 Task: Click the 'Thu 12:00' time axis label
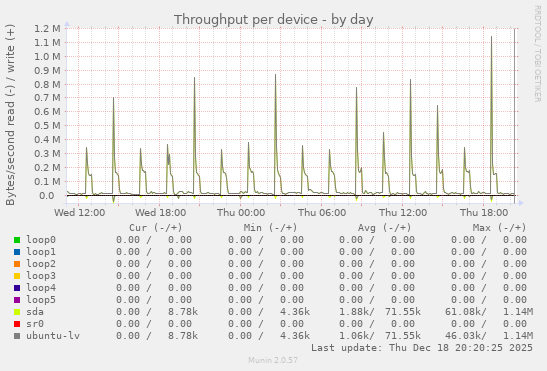pos(403,213)
